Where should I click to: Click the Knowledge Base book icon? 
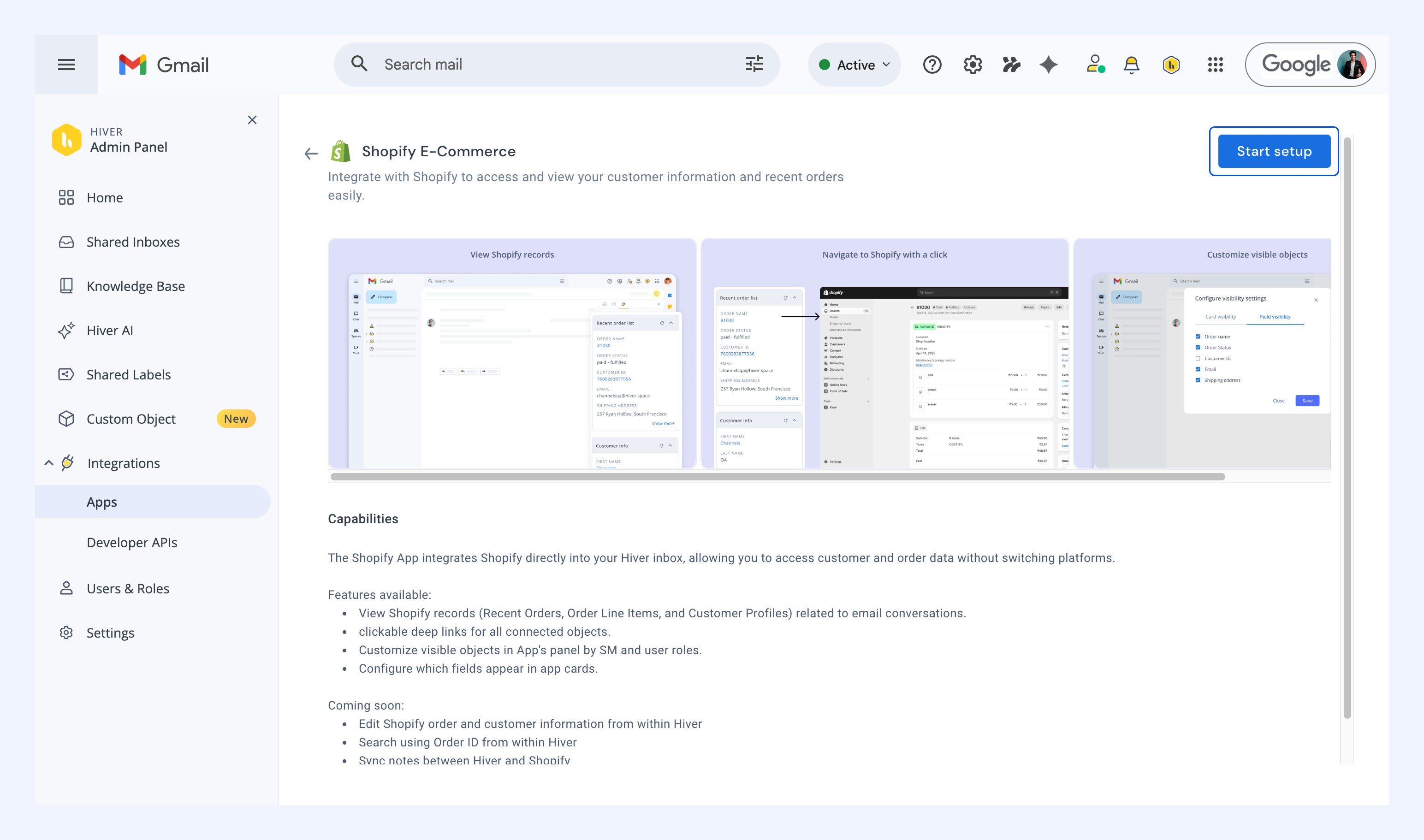[x=66, y=286]
